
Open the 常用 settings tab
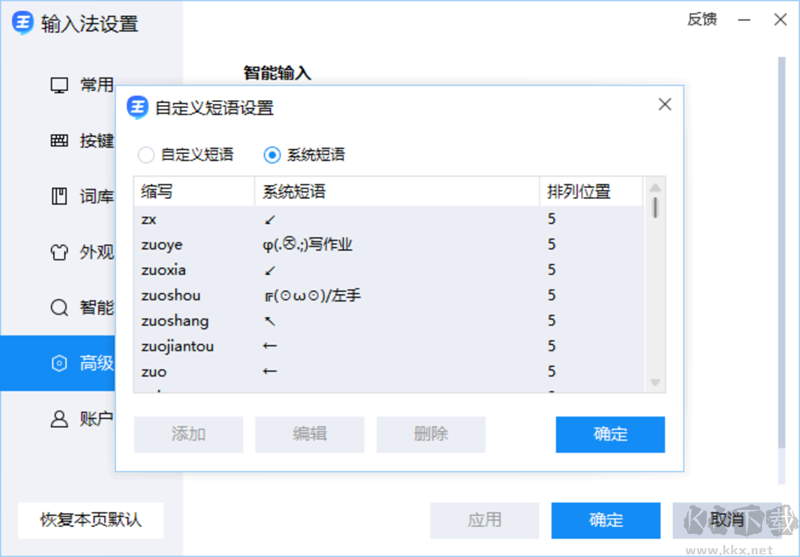click(58, 85)
